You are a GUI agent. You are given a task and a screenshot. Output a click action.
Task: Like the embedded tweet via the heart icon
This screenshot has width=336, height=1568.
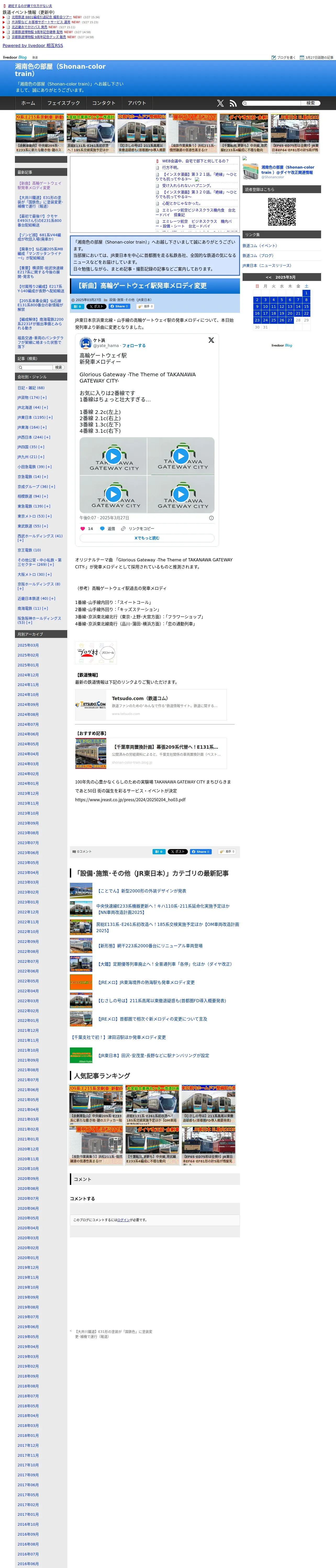pos(83,528)
